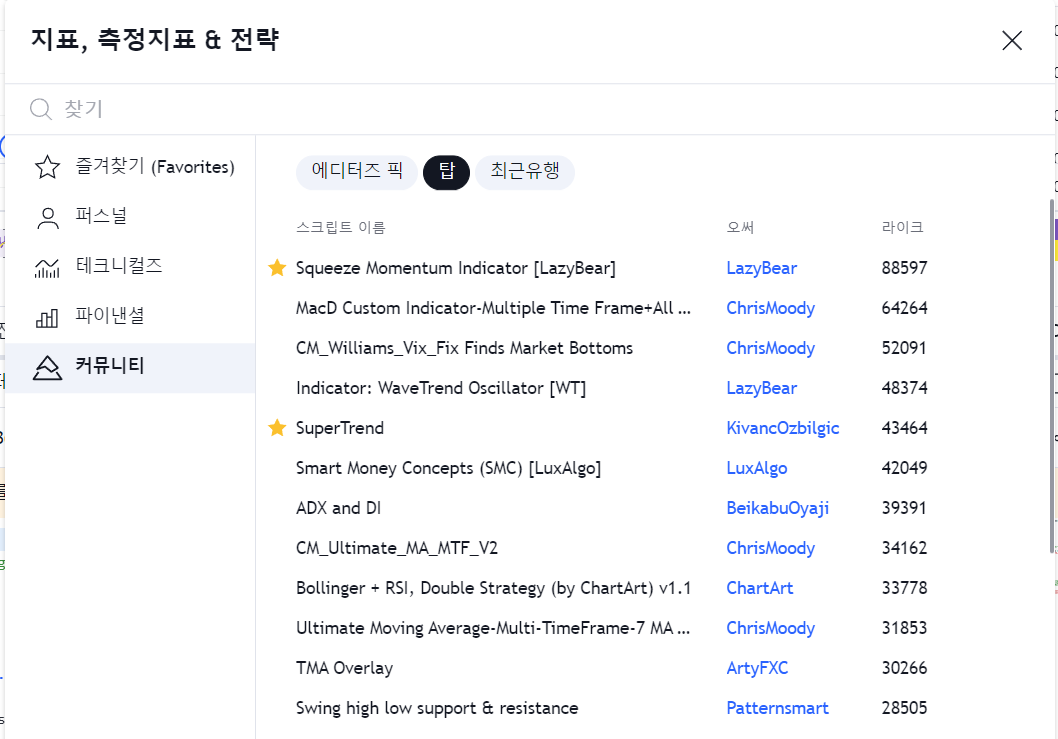Open Patternsmart author link

pos(777,708)
